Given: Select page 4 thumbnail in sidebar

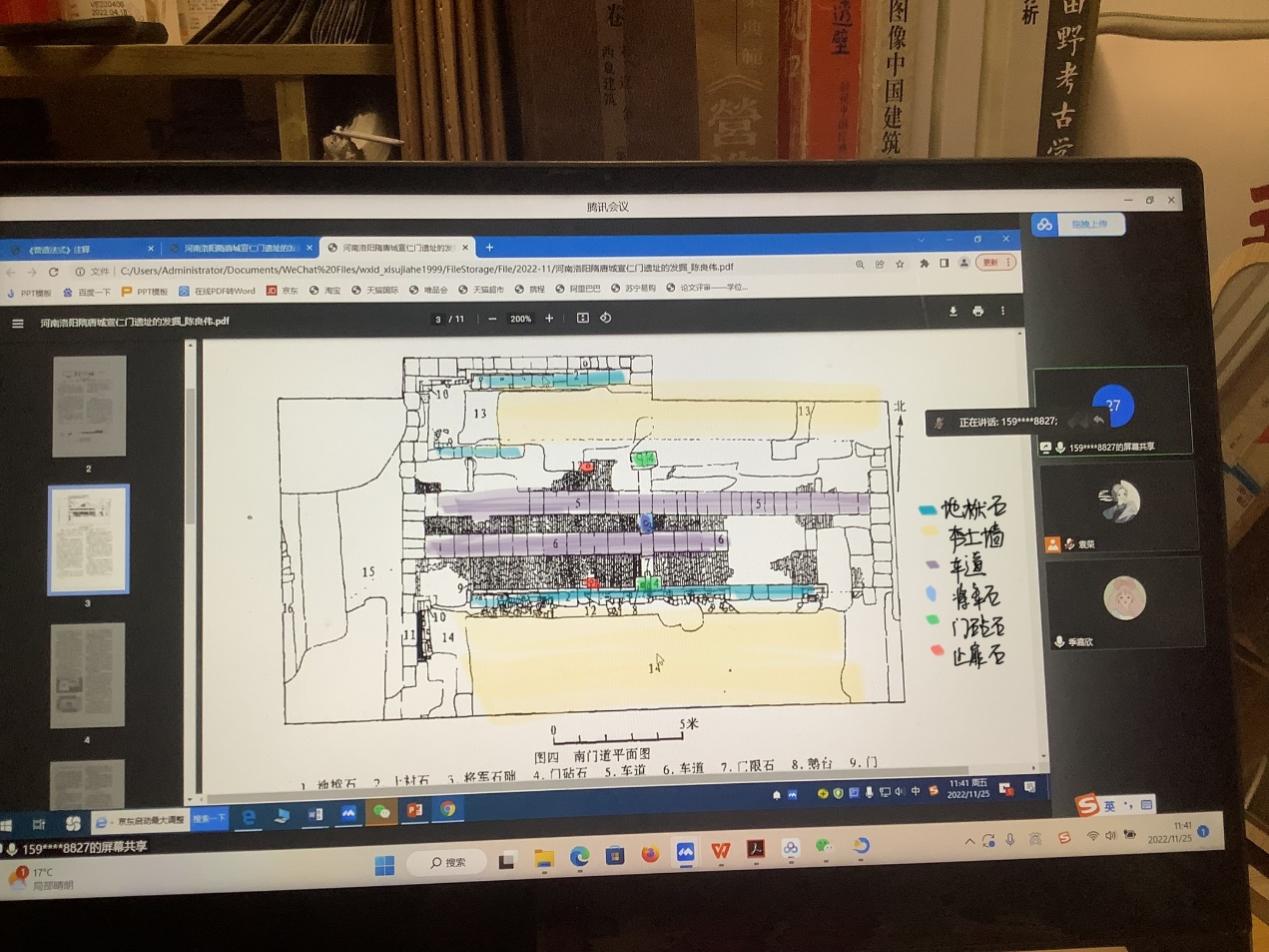Looking at the screenshot, I should point(88,675).
